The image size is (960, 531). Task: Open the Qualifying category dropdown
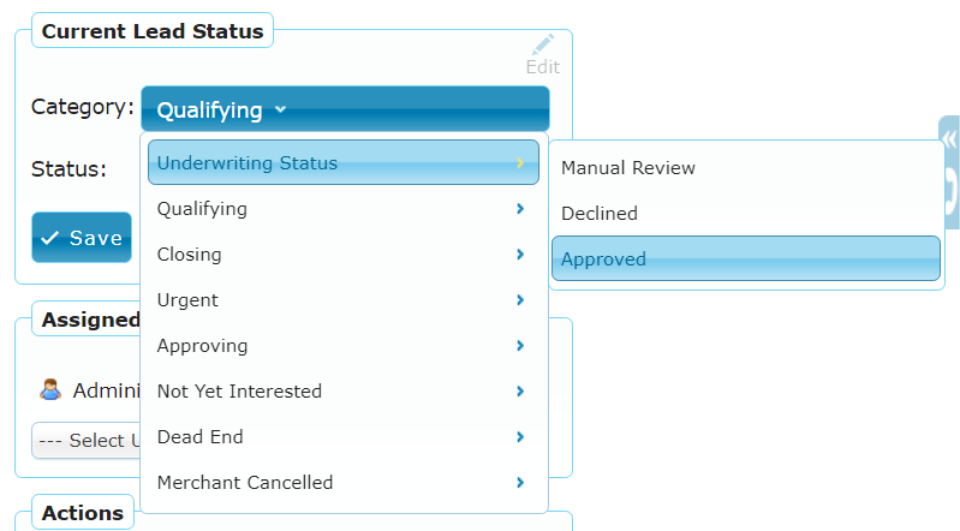click(x=345, y=109)
